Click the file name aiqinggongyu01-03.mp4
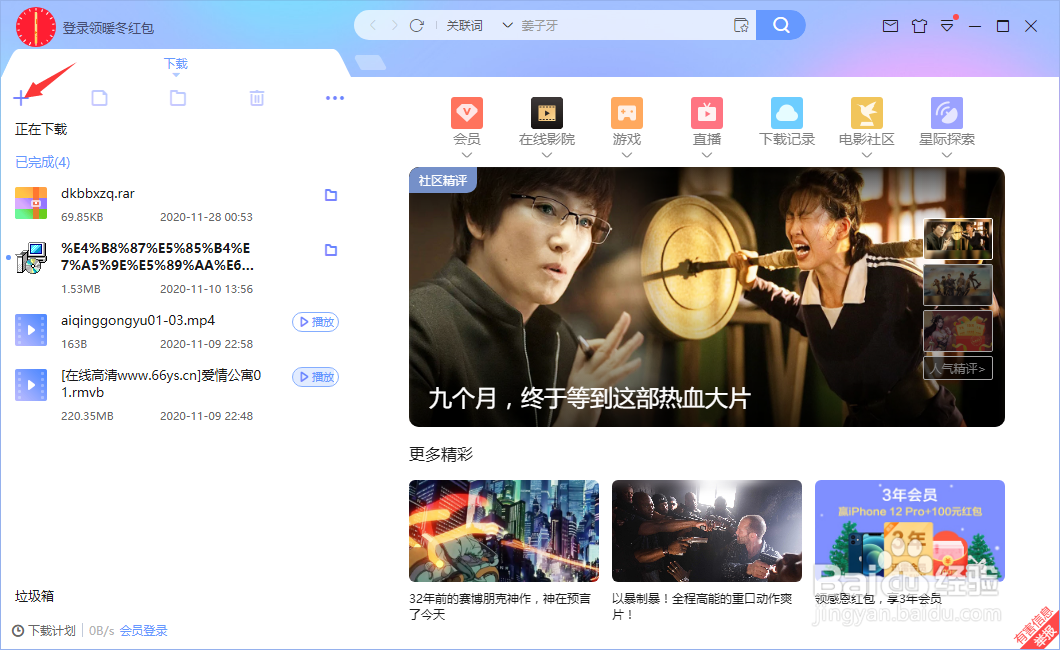Screen dimensions: 1060x650 tap(138, 320)
